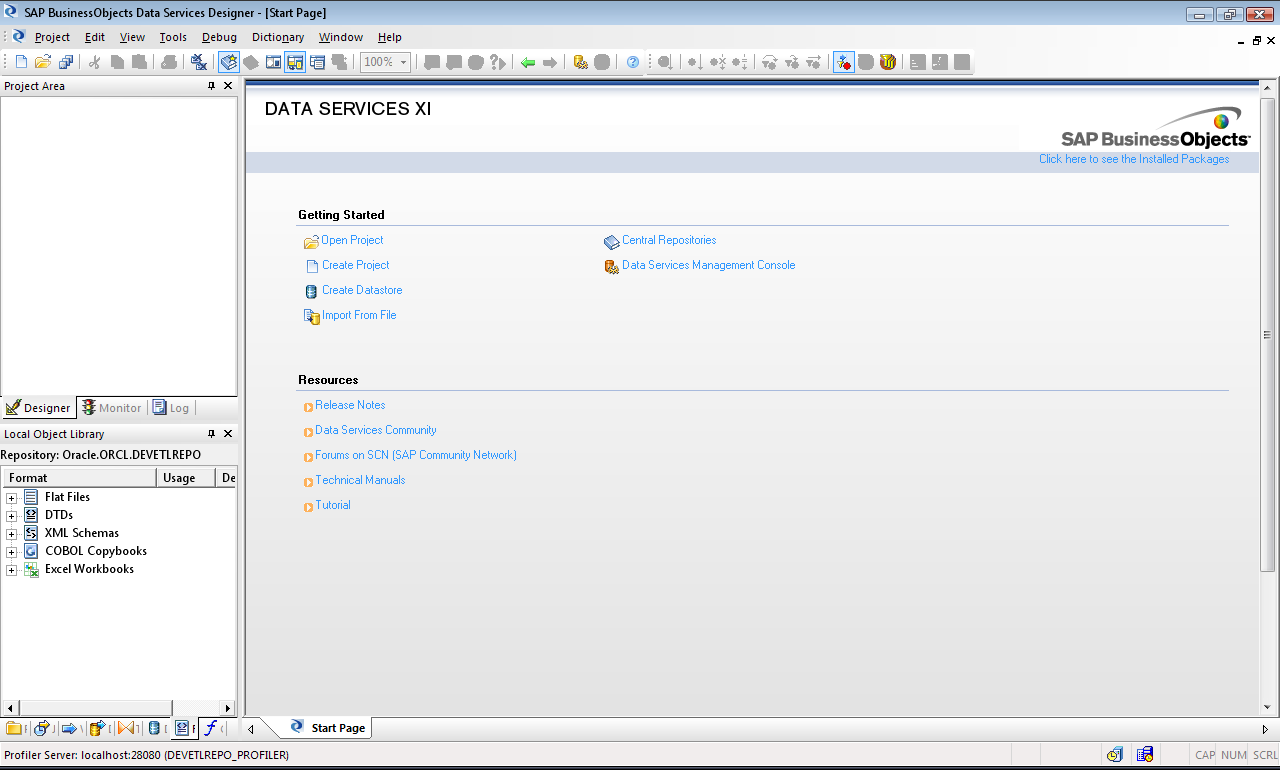This screenshot has height=770, width=1280.
Task: Toggle the Local Object Library toolbar button
Action: pos(229,62)
